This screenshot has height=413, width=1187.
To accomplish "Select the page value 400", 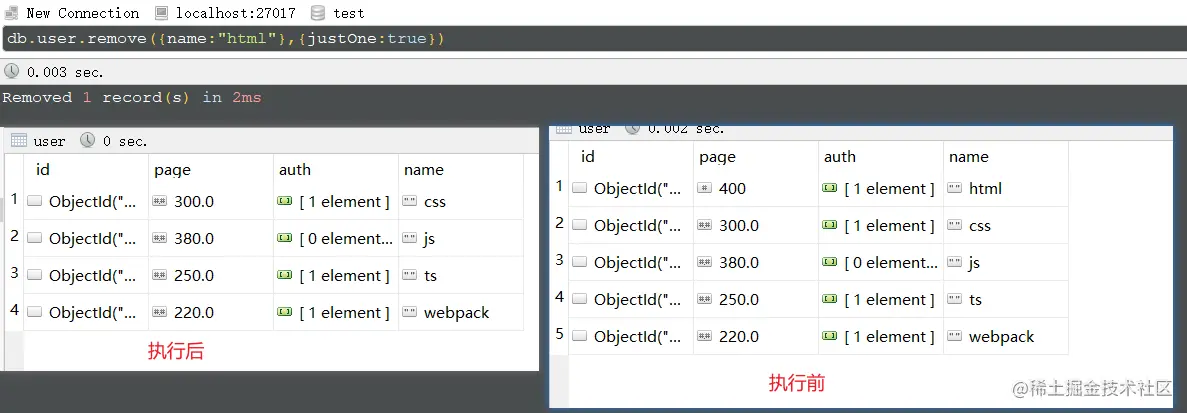I will tap(731, 188).
